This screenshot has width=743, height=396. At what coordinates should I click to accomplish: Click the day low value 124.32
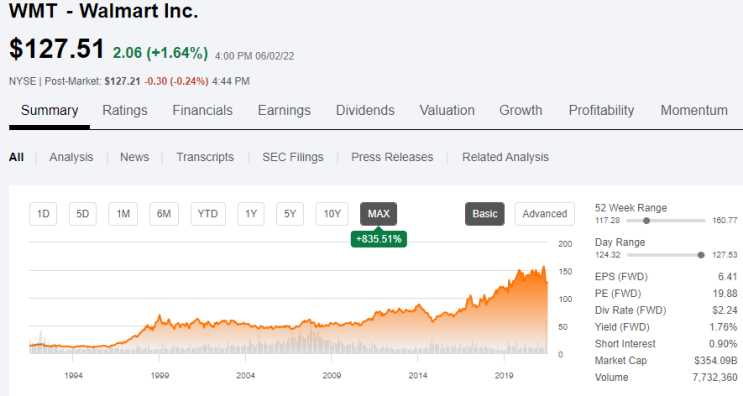[x=607, y=255]
